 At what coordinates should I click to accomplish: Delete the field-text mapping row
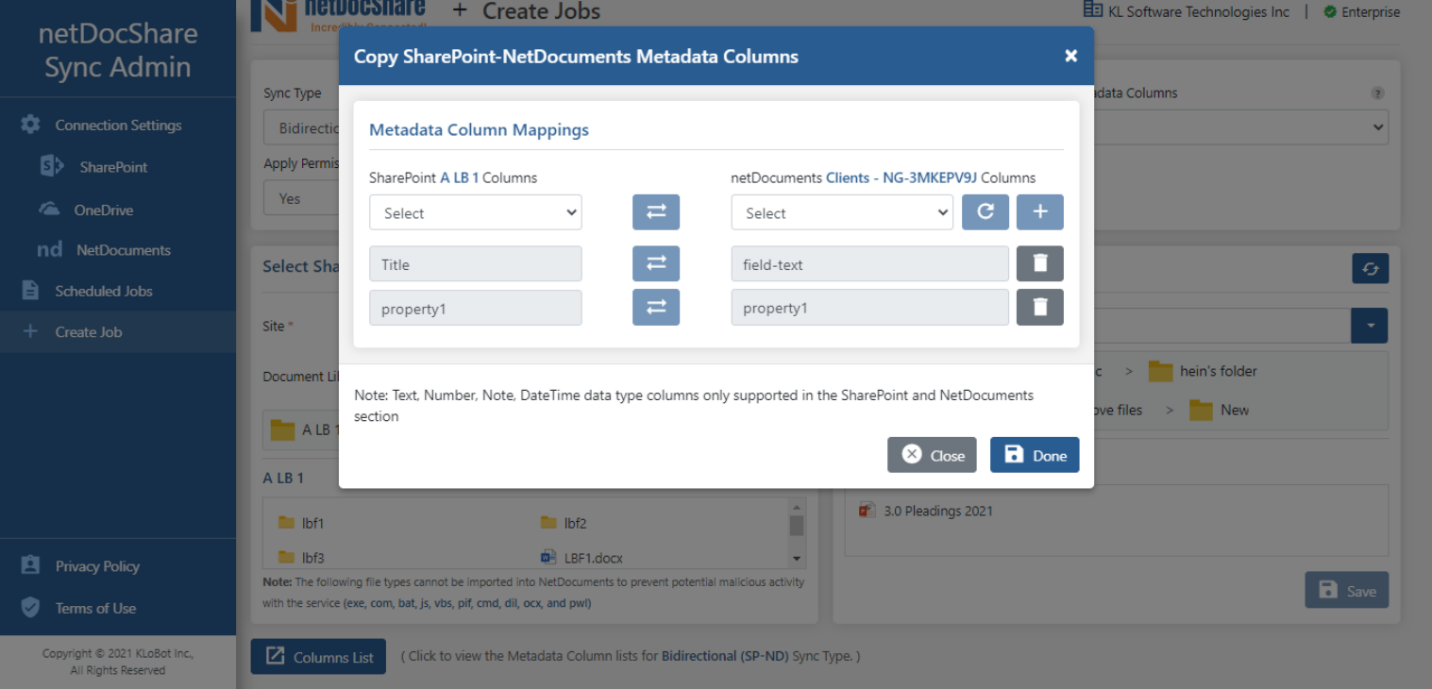pos(1040,264)
